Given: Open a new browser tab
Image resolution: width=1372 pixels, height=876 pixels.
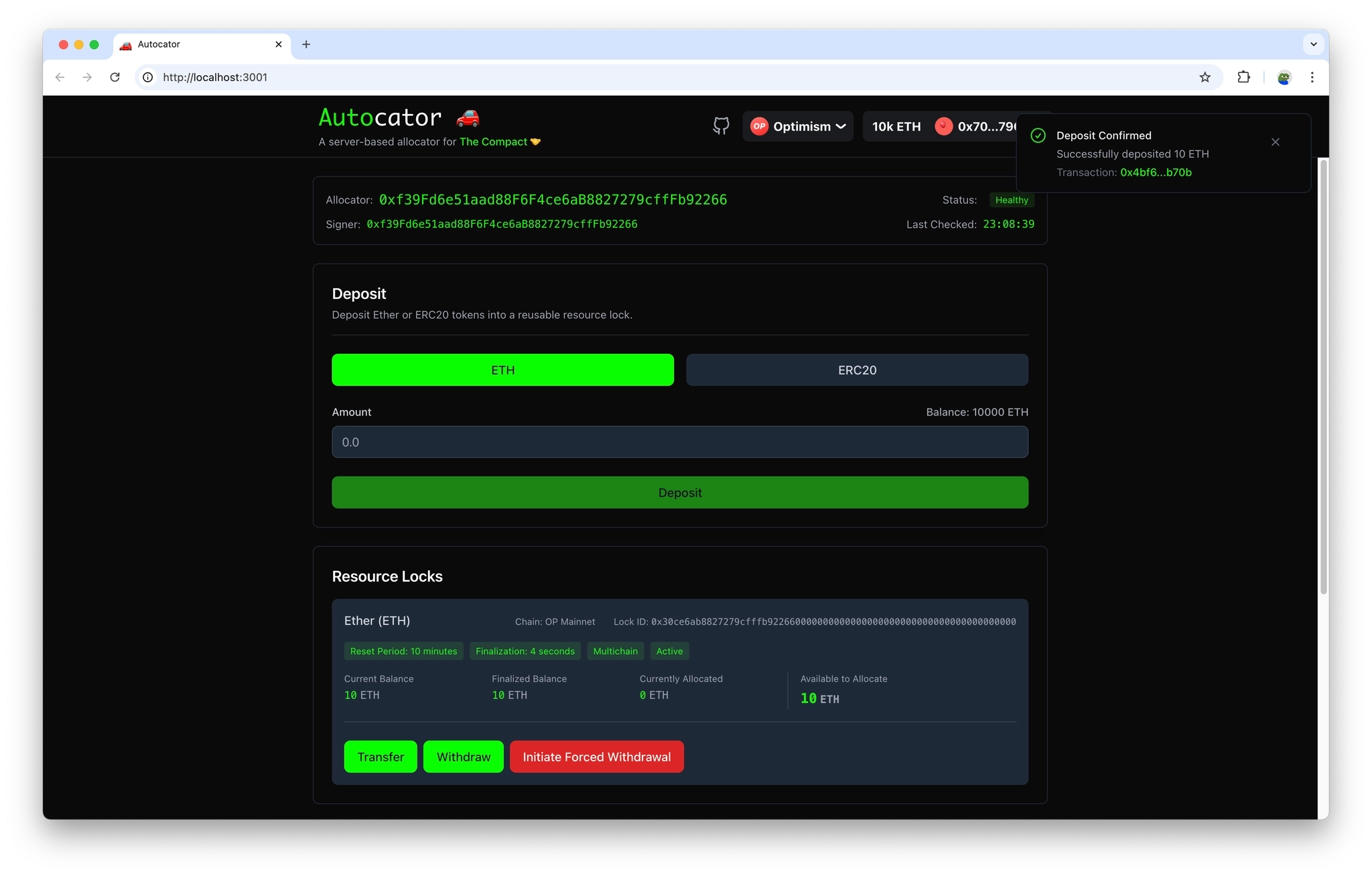Looking at the screenshot, I should [x=306, y=44].
